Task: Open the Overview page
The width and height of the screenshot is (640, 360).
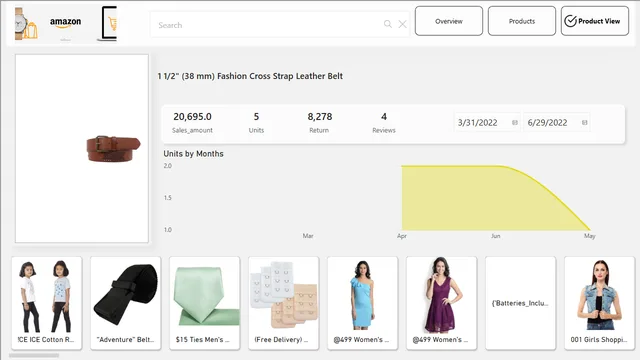Action: click(449, 21)
